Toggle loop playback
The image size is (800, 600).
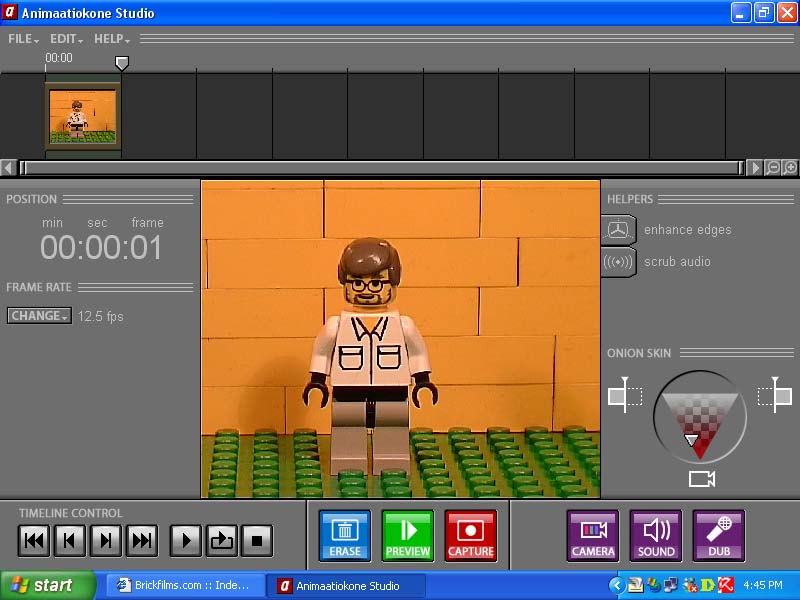click(x=220, y=540)
